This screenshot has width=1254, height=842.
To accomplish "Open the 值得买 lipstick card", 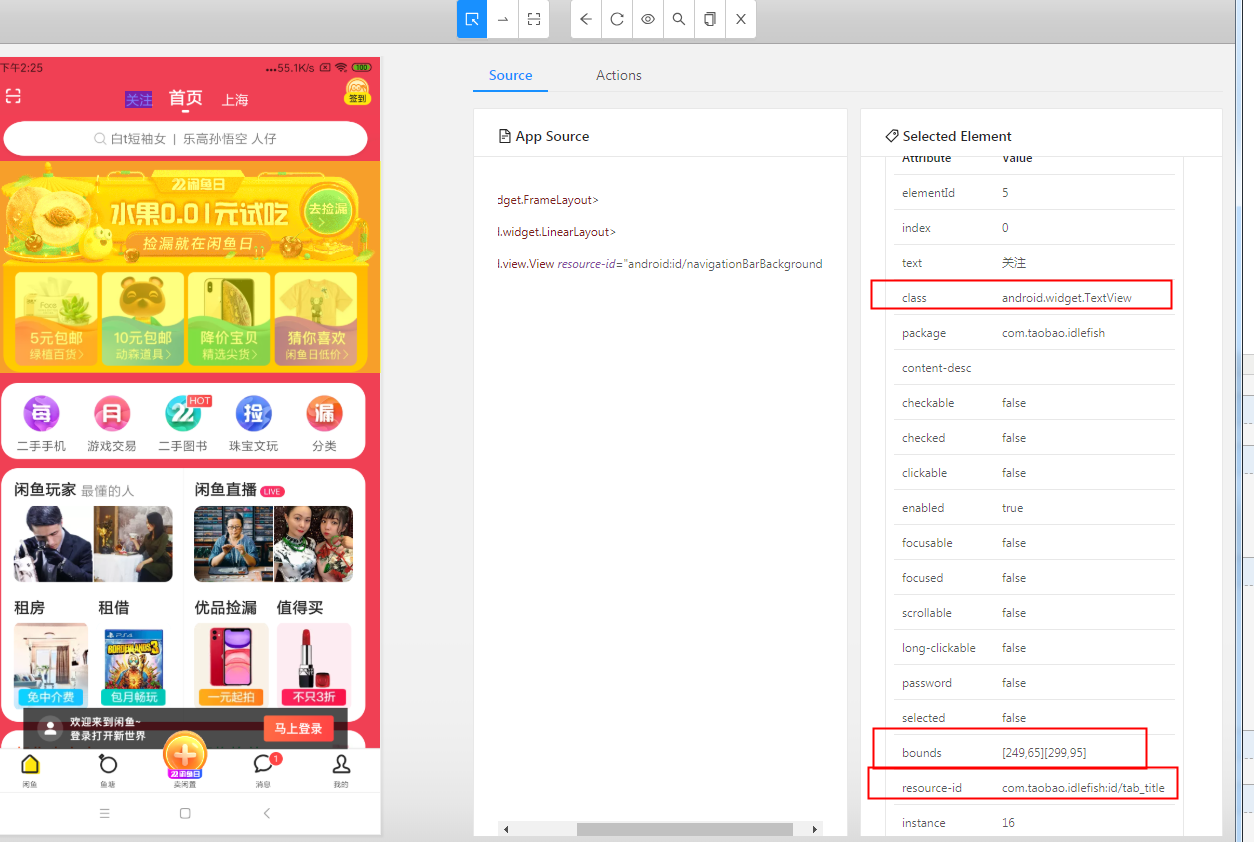I will pos(315,664).
